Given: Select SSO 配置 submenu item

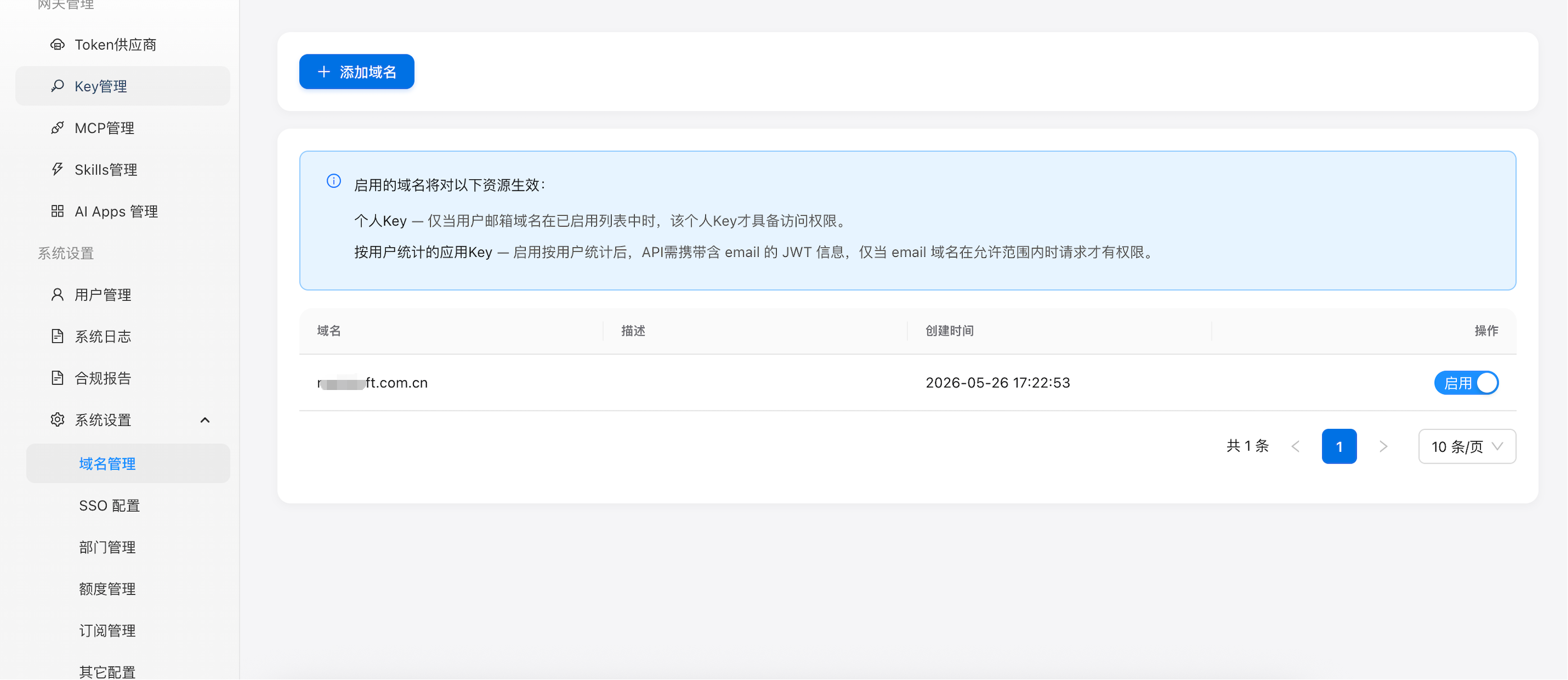Looking at the screenshot, I should tap(128, 506).
